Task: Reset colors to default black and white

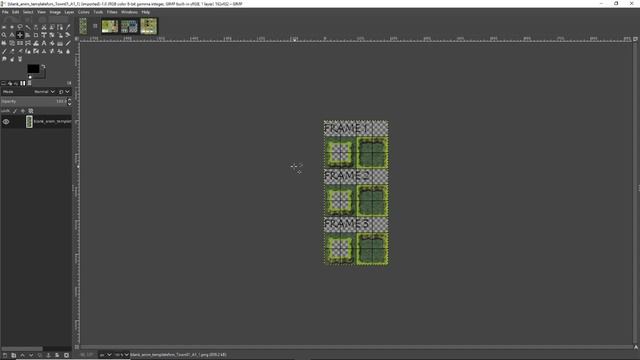Action: 30,77
